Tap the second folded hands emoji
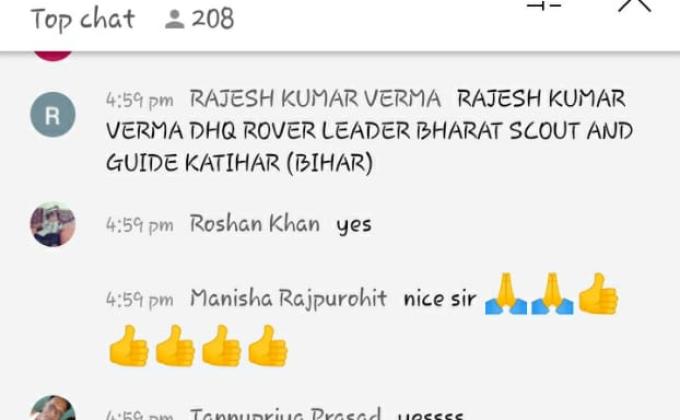 [552, 294]
